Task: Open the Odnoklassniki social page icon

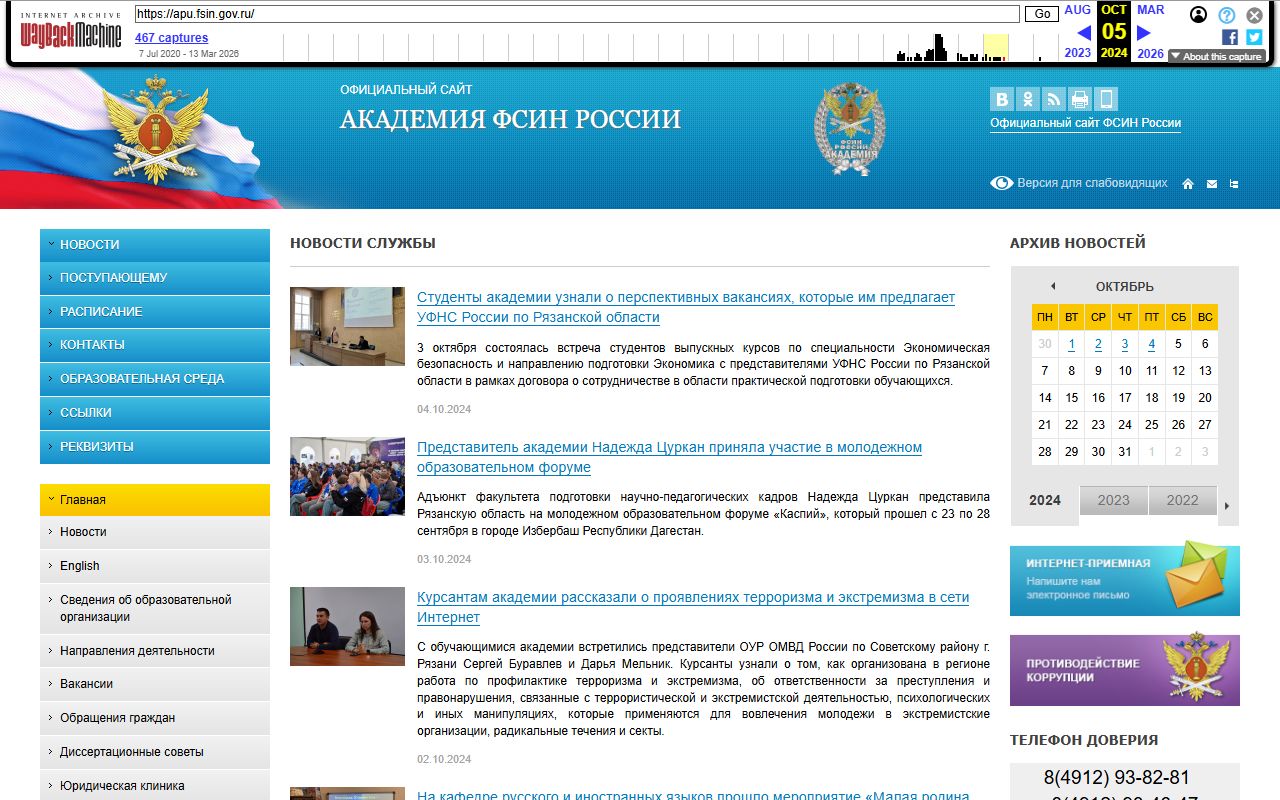Action: coord(1028,99)
